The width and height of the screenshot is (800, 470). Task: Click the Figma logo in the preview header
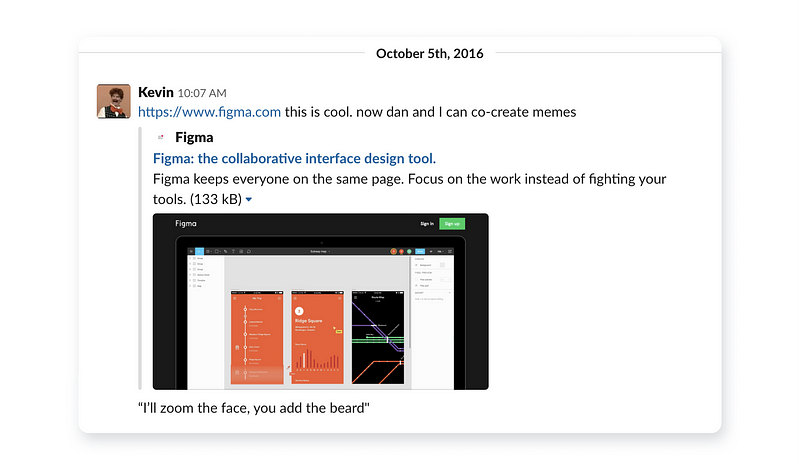click(186, 224)
